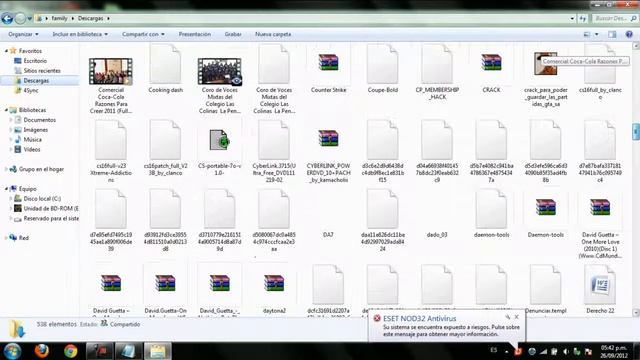
Task: Open Unidad de BD-ROM drive
Action: point(51,208)
